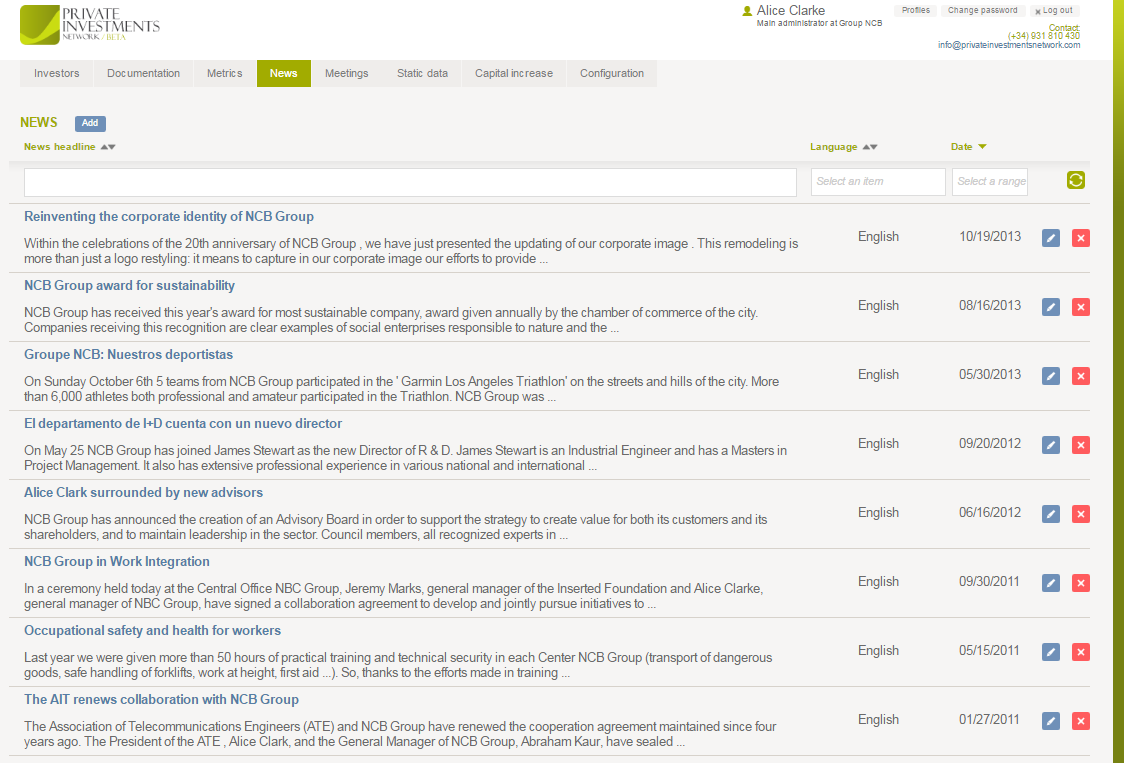Open the Capital increase tab

(513, 73)
